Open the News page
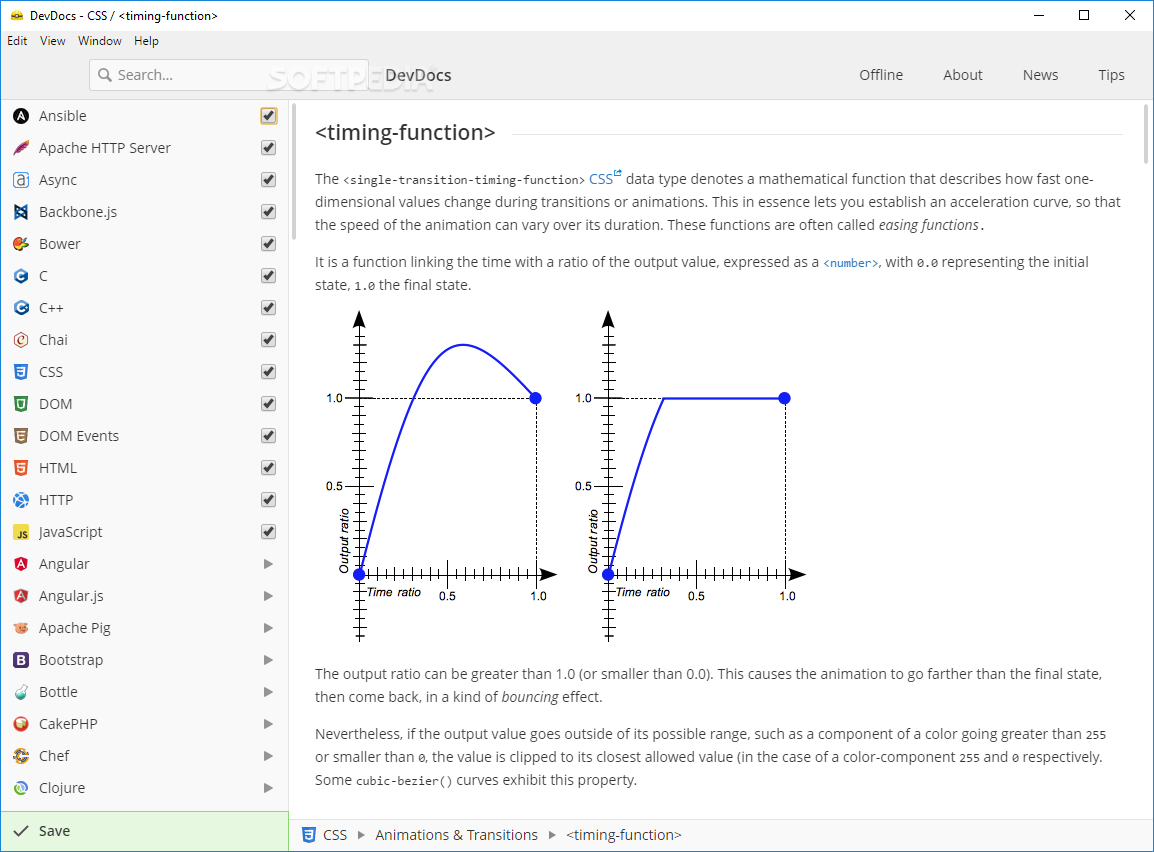 (1040, 75)
